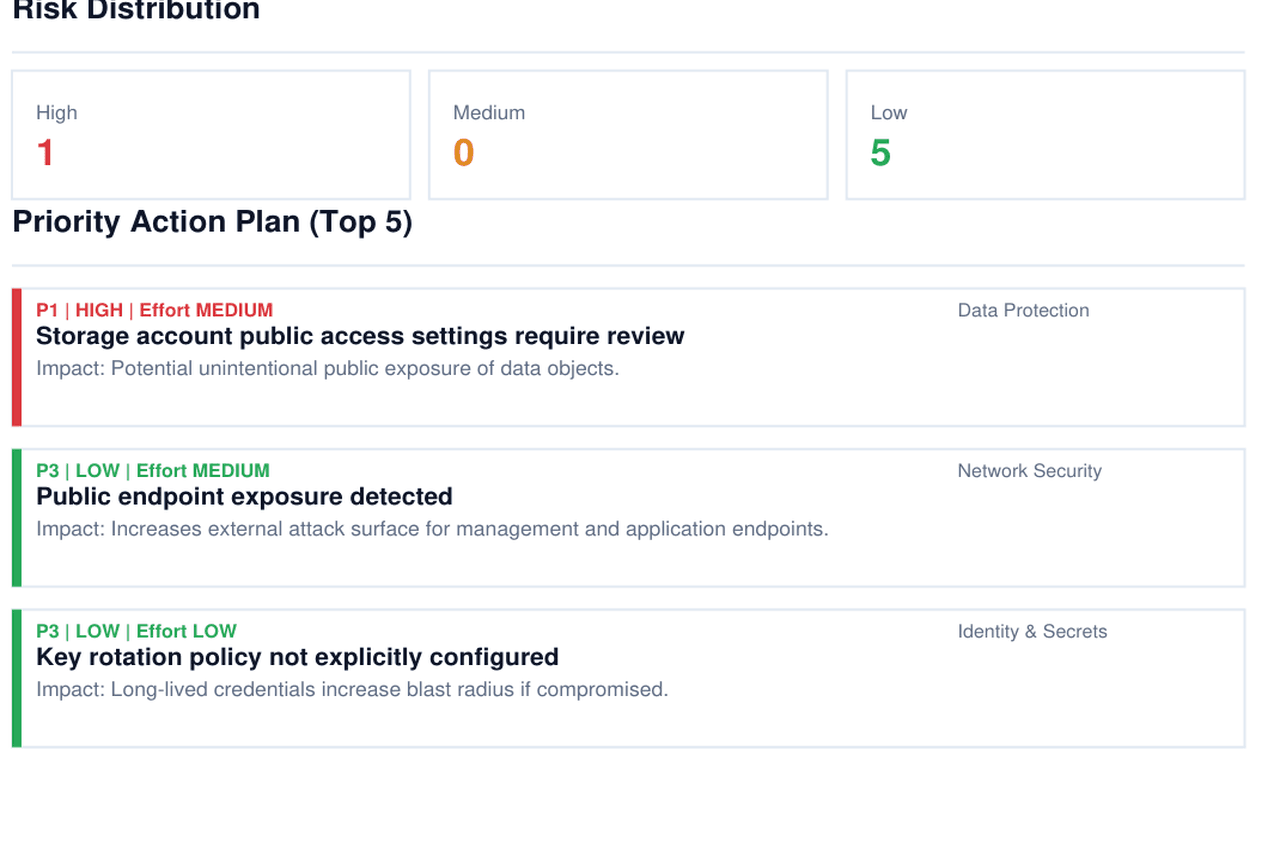Click the Medium risk count card
This screenshot has height=860, width=1280.
coord(628,134)
